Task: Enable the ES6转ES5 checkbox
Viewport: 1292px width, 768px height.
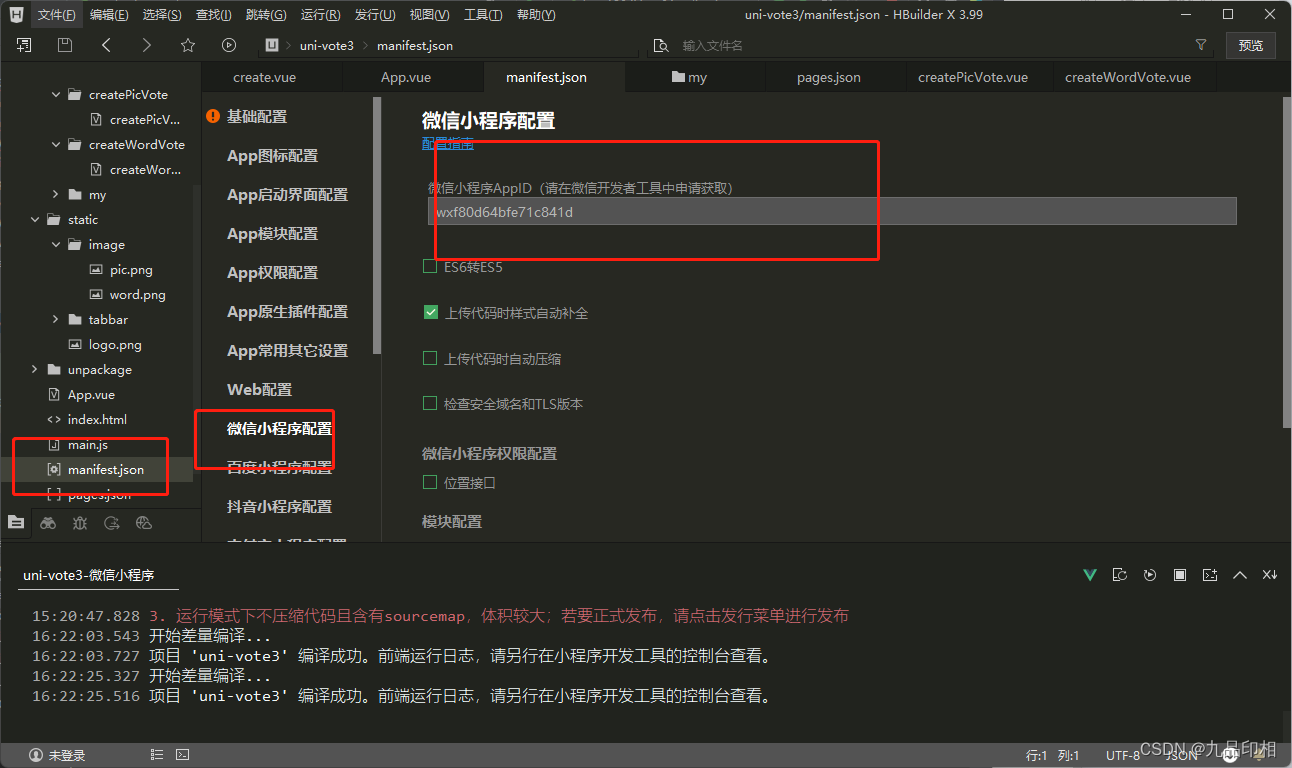Action: pos(430,267)
